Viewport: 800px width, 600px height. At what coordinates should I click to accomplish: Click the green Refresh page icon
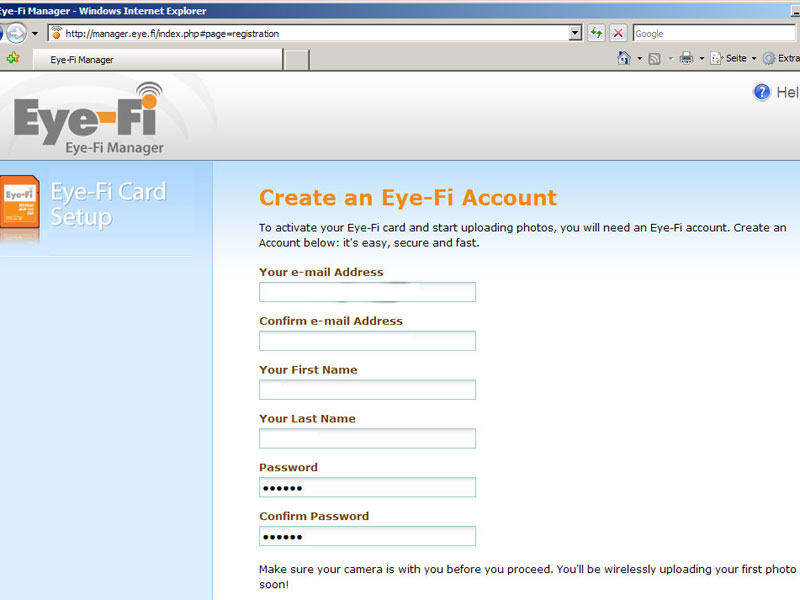tap(596, 34)
